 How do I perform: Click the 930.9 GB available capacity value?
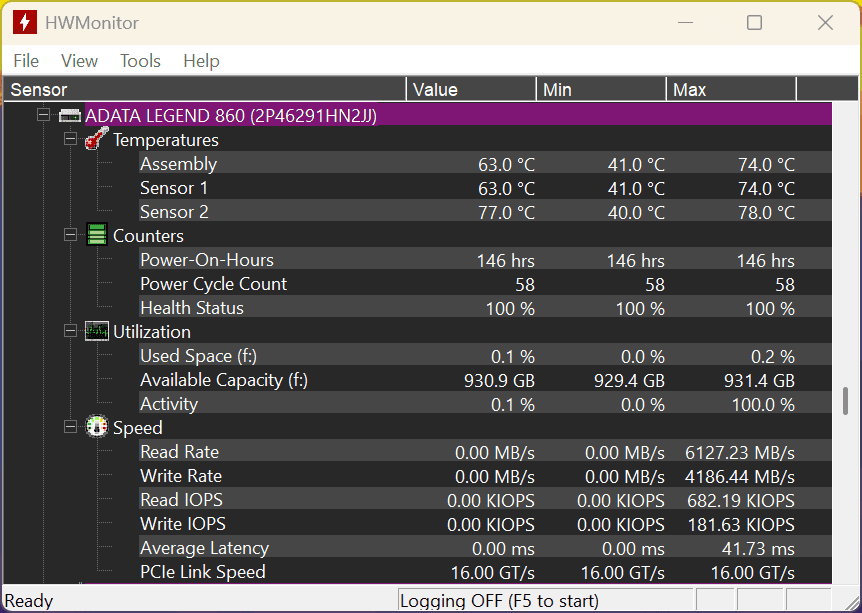pyautogui.click(x=499, y=380)
